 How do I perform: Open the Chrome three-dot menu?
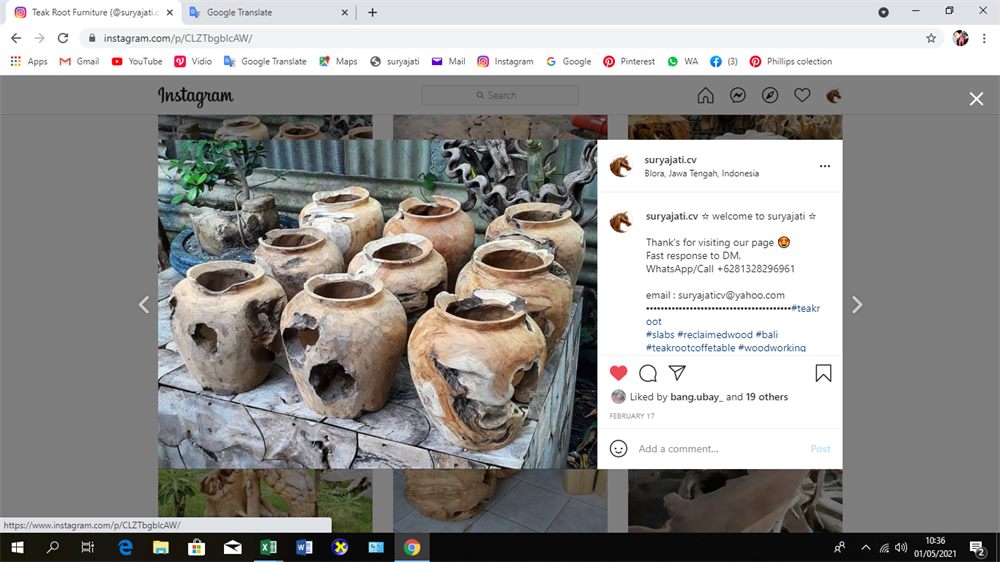(985, 38)
